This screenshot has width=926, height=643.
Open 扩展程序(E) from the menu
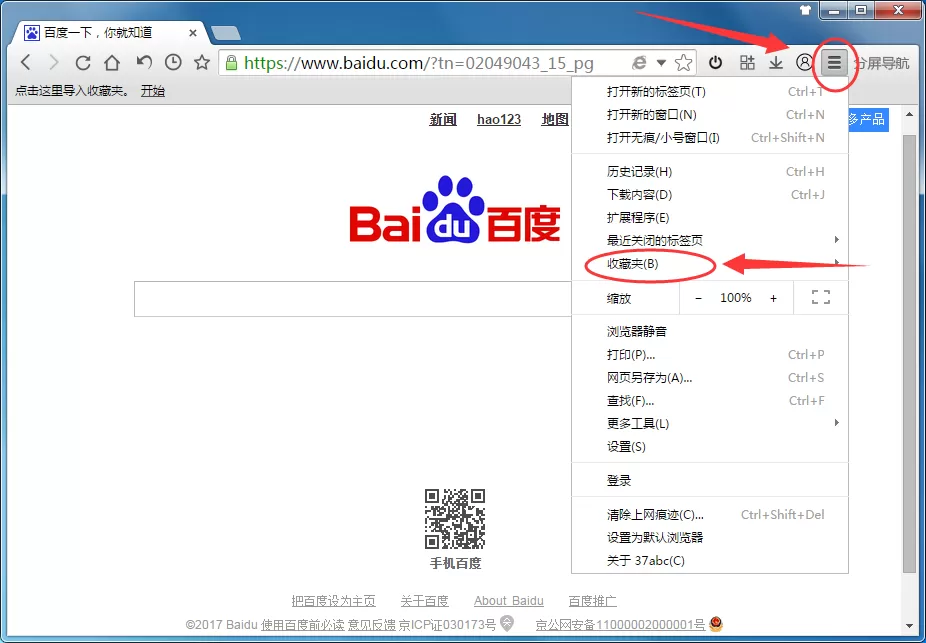(710, 218)
